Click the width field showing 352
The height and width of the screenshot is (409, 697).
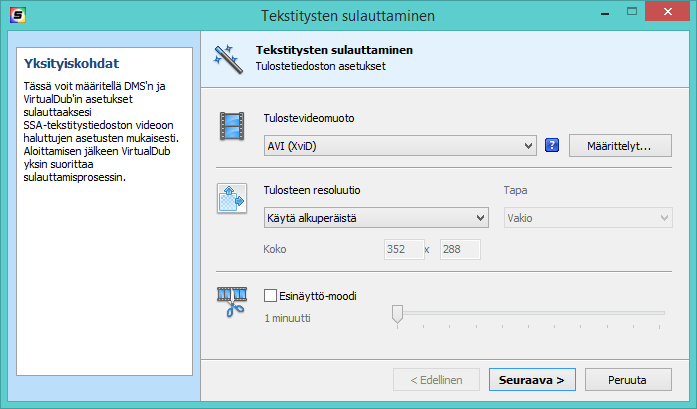[402, 249]
